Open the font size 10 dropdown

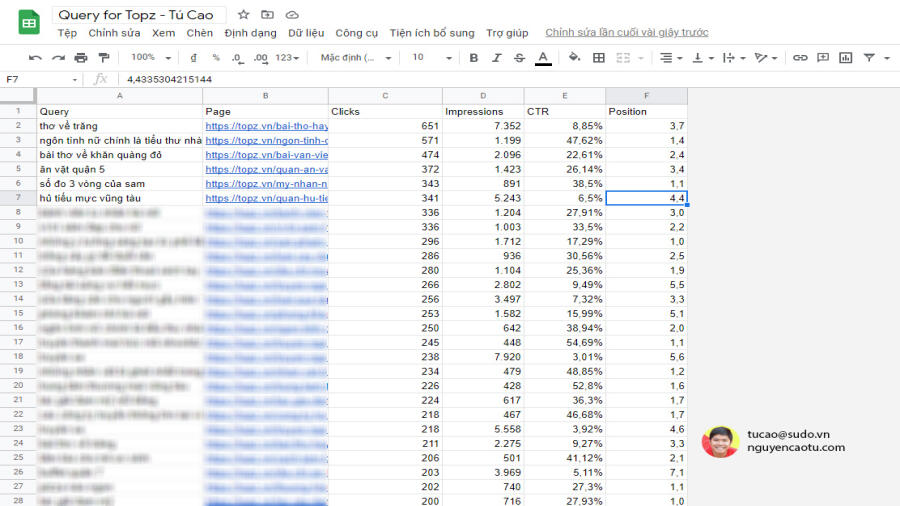click(432, 57)
